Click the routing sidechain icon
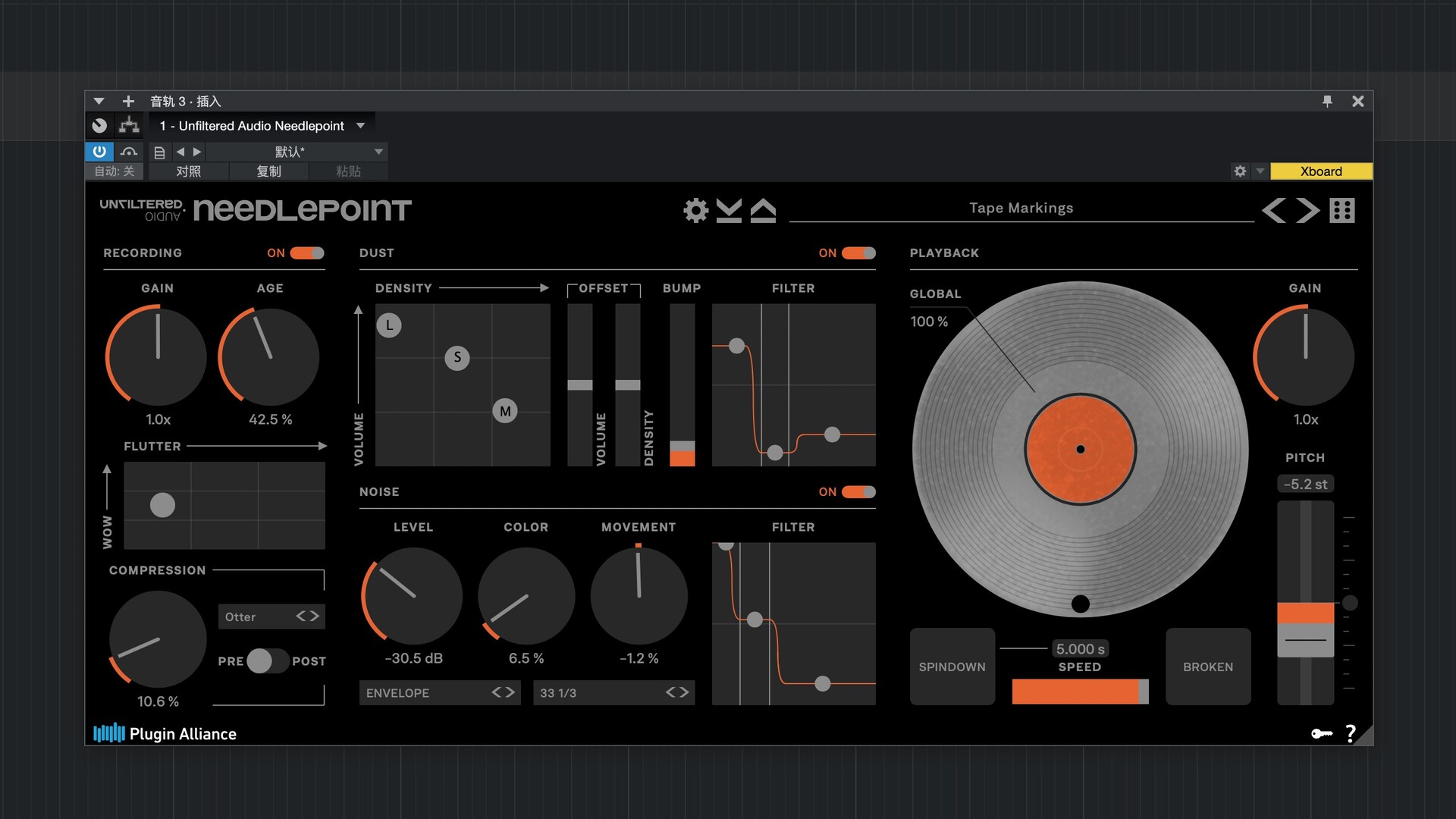Viewport: 1456px width, 819px height. tap(129, 125)
